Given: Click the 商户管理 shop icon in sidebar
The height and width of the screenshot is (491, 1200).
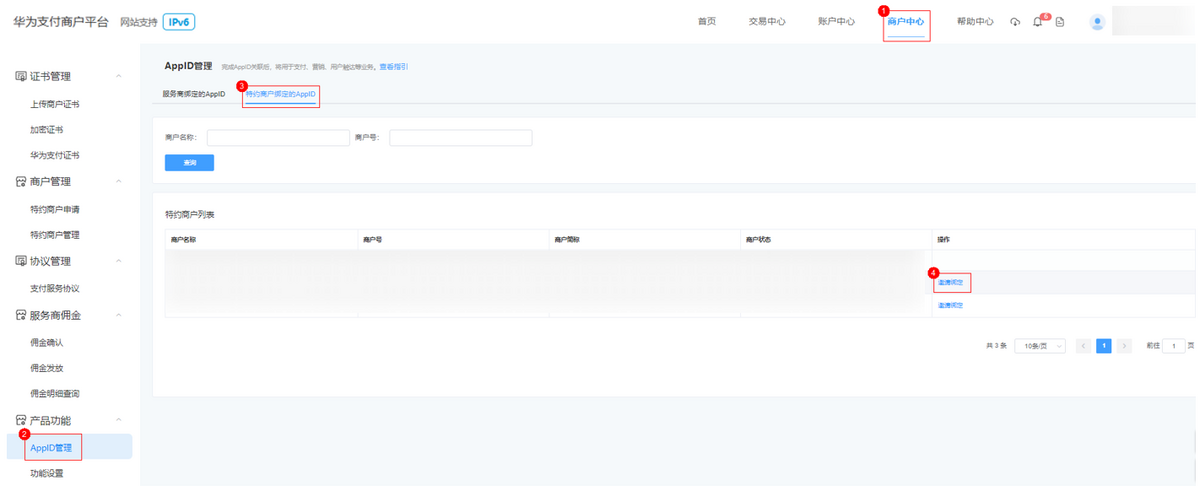Looking at the screenshot, I should click(x=20, y=182).
